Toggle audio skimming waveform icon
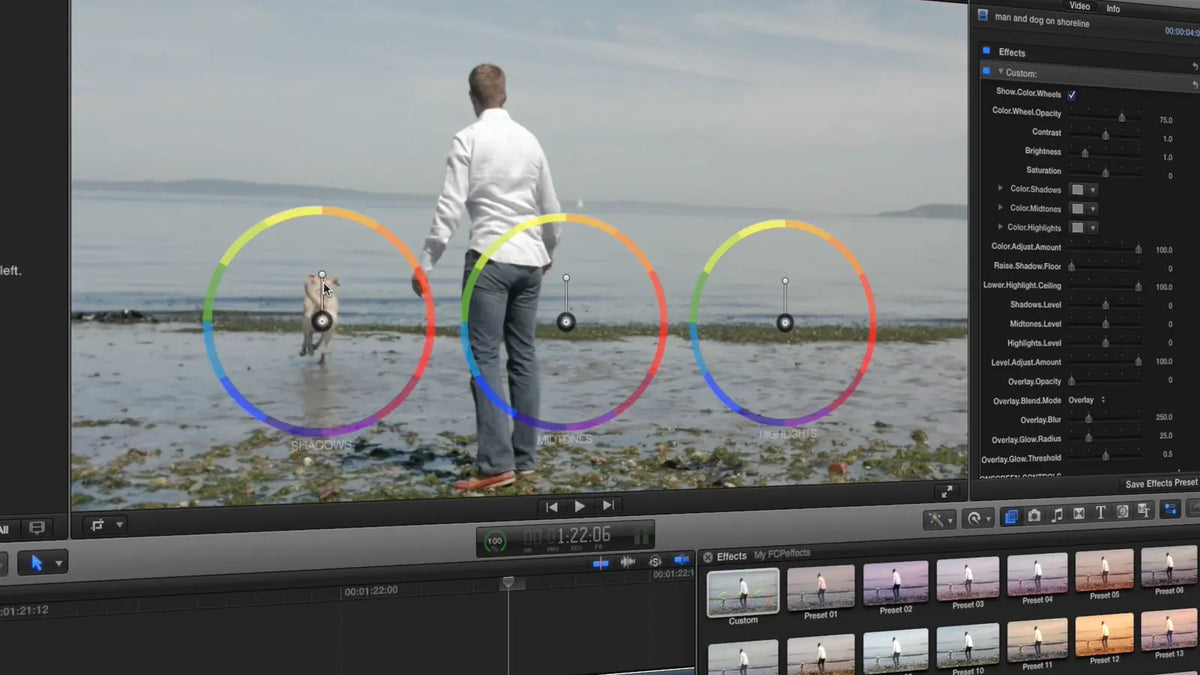 coord(628,562)
